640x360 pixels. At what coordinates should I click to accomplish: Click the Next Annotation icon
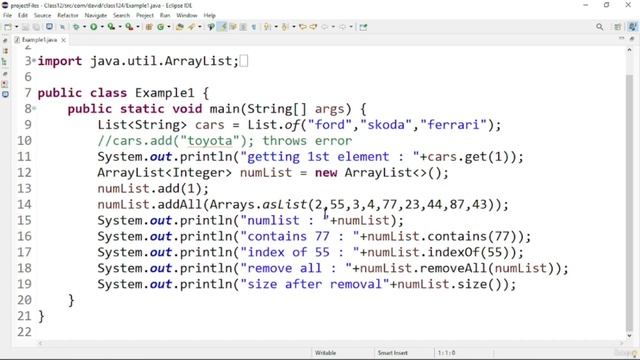(x=267, y=27)
